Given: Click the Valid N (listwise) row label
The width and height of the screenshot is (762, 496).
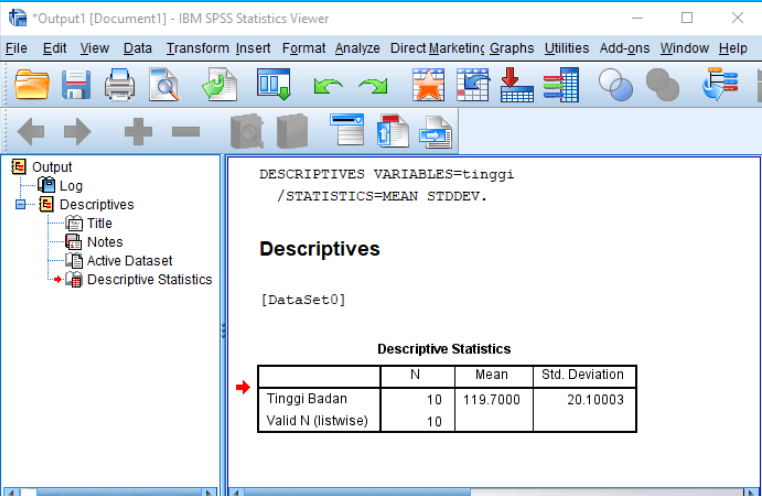Looking at the screenshot, I should [317, 420].
